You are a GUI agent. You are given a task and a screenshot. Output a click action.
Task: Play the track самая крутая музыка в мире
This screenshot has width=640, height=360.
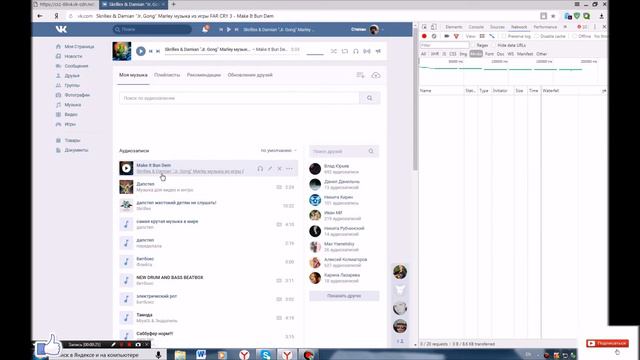(x=126, y=224)
